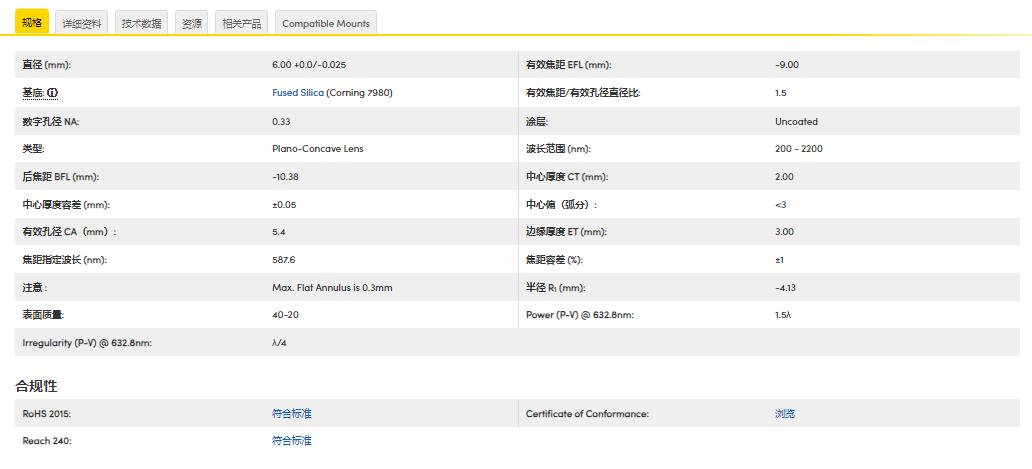Select the wavelength range value 200 - 2200
Screen dimensions: 1032x469
[798, 149]
